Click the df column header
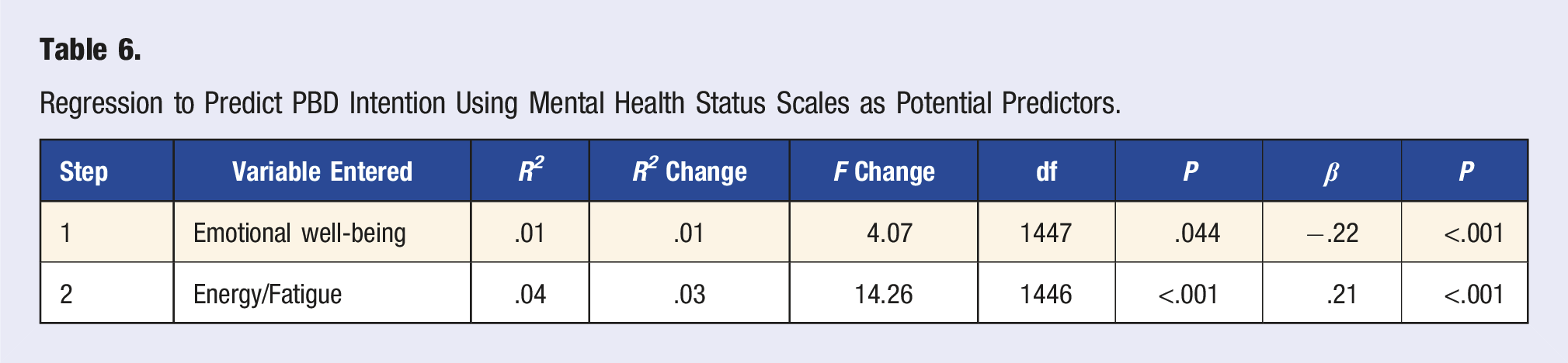1568x363 pixels. coord(1047,171)
